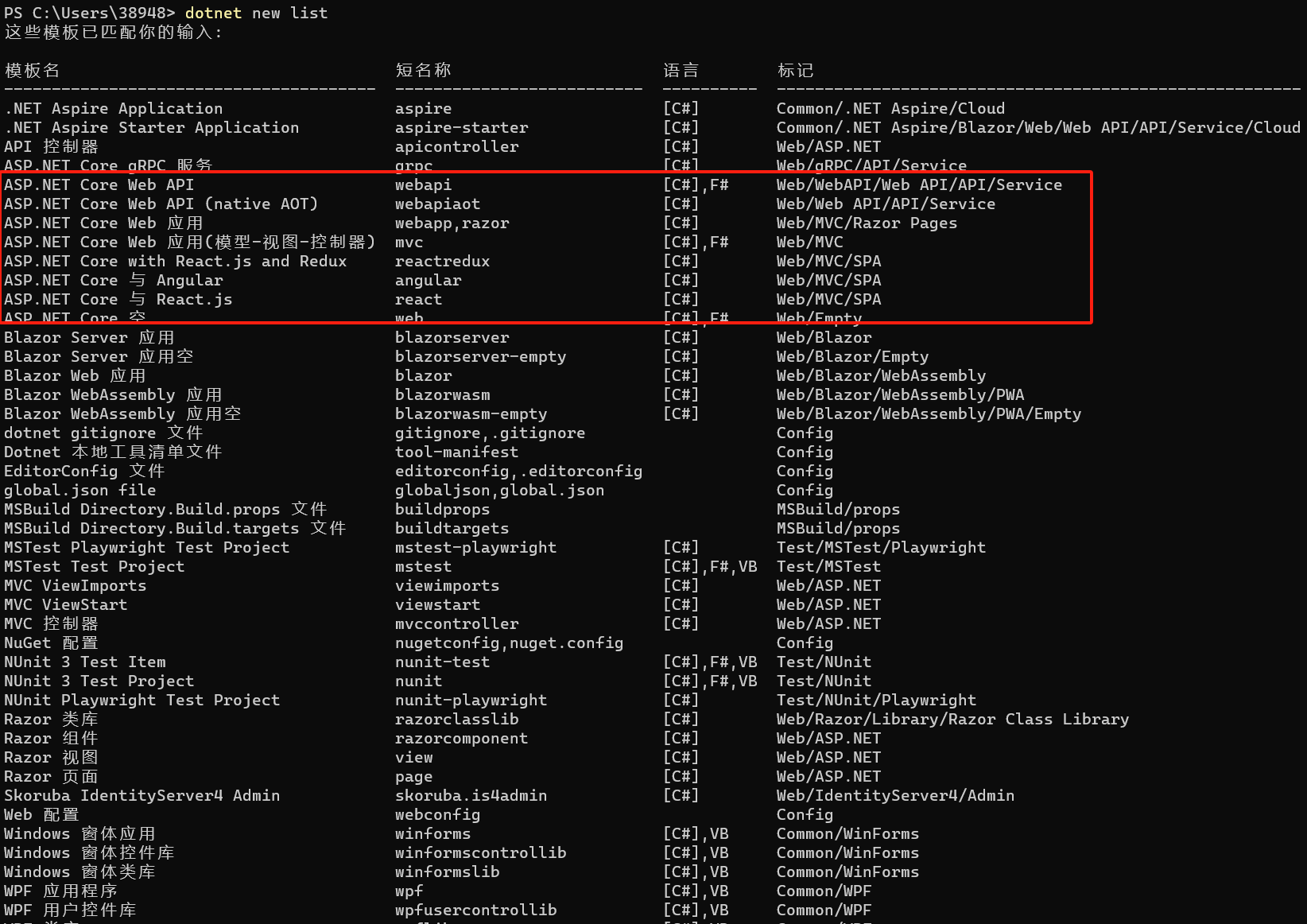
Task: Click 'Web/Razor/Library/Razor Class Library' tag
Action: click(953, 719)
